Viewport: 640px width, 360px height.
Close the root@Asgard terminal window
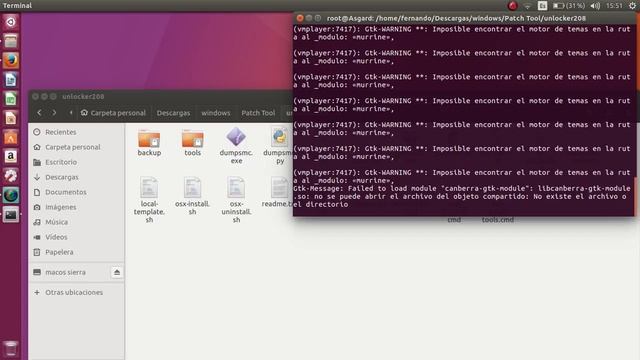300,18
